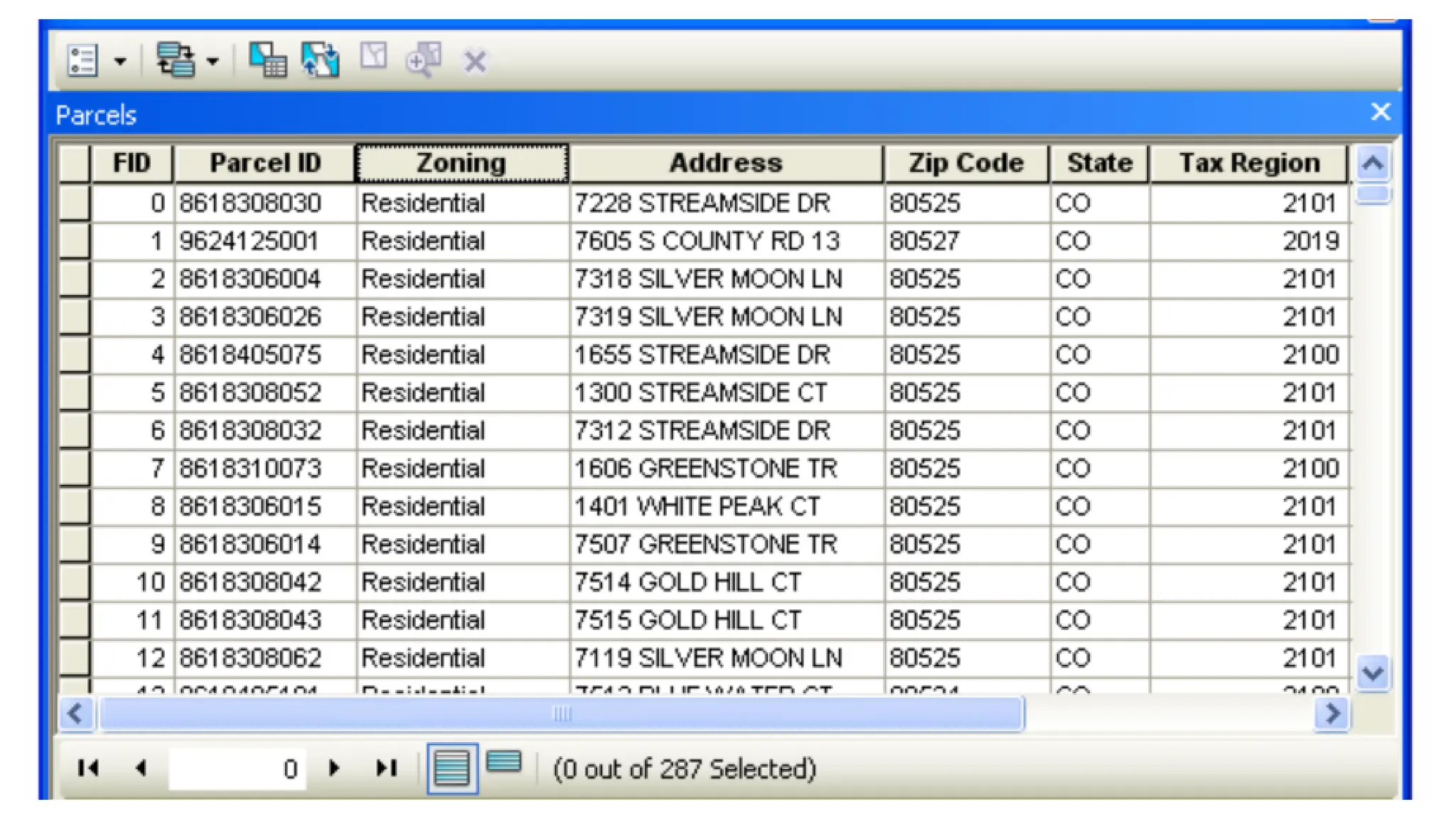Expand the Related Tables dropdown arrow
Image resolution: width=1456 pixels, height=819 pixels.
(x=213, y=61)
